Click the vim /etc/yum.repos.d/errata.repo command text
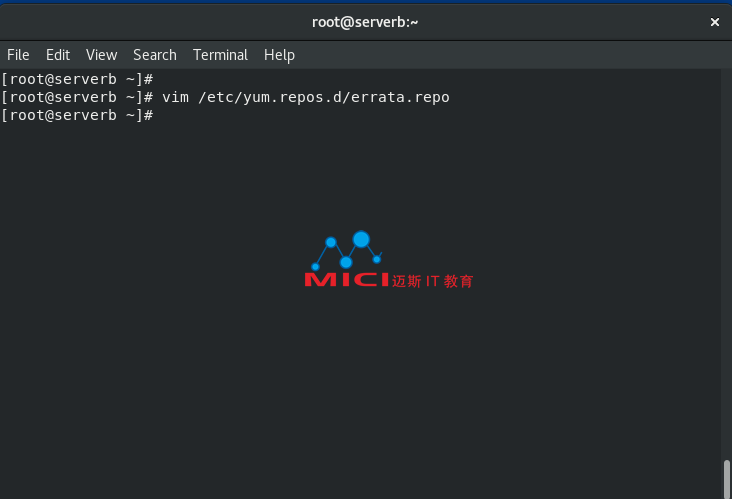This screenshot has height=499, width=732. click(306, 97)
